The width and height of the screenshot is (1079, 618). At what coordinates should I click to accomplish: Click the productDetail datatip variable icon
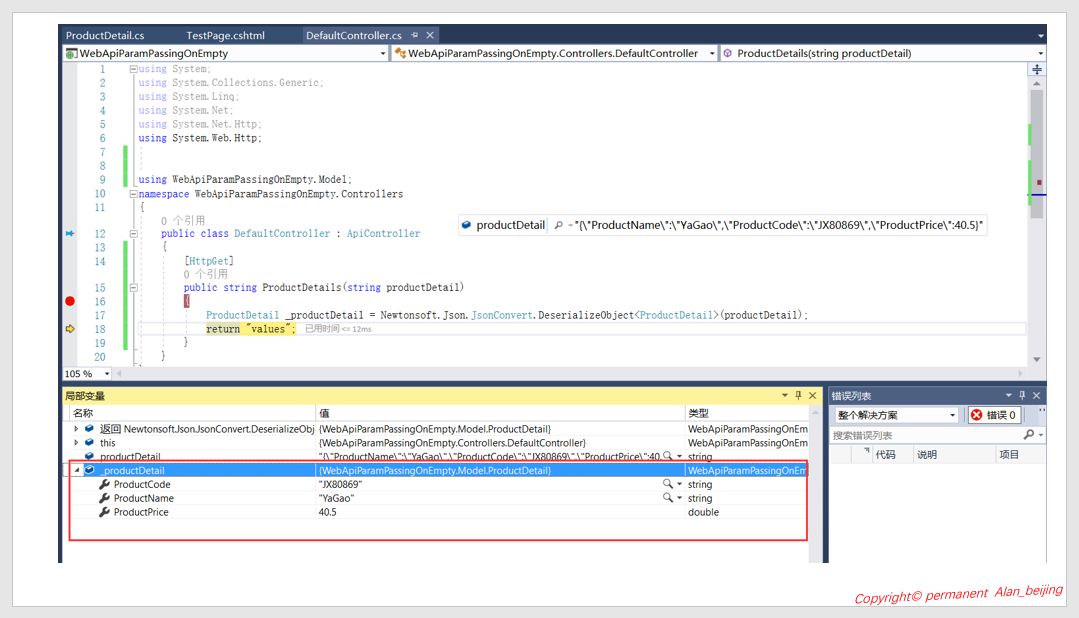(466, 225)
